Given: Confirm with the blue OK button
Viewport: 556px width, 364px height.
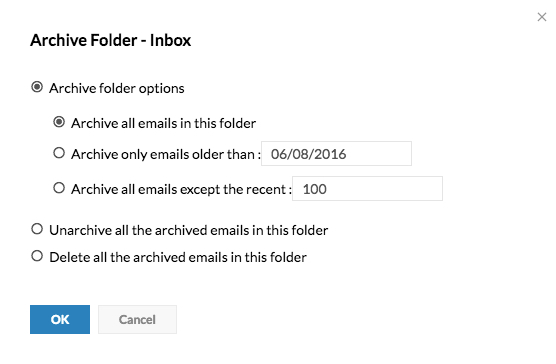Looking at the screenshot, I should click(x=60, y=319).
